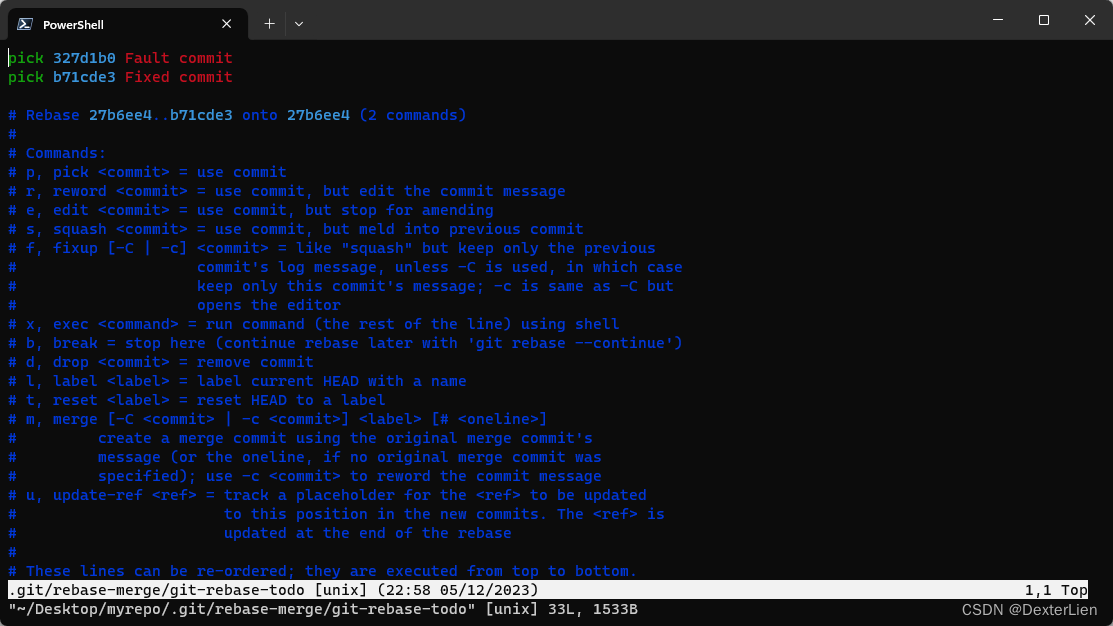The height and width of the screenshot is (626, 1113).
Task: Click the x, exec <command> line
Action: click(314, 324)
